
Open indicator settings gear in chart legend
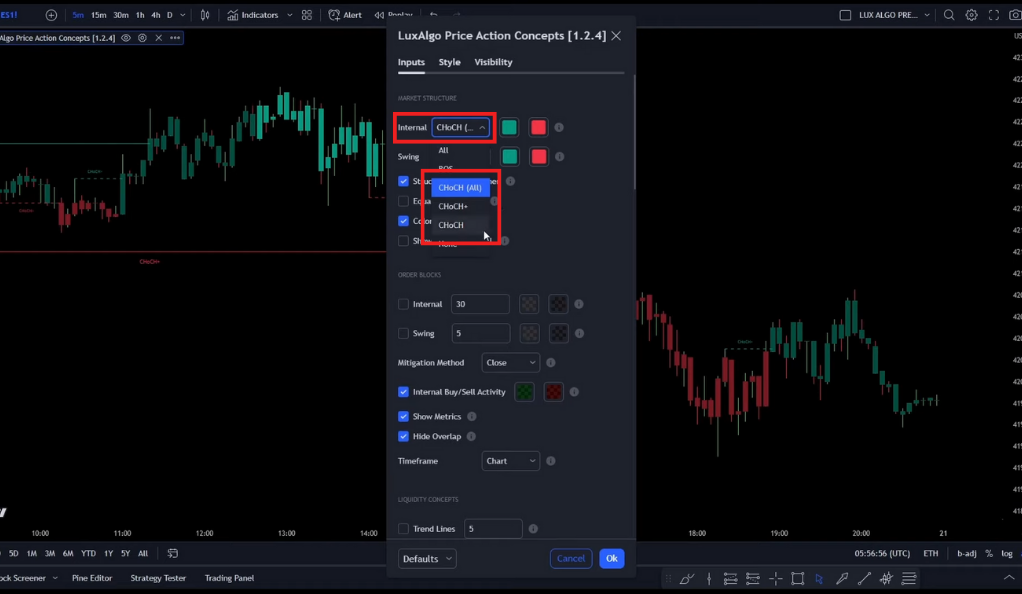[142, 38]
